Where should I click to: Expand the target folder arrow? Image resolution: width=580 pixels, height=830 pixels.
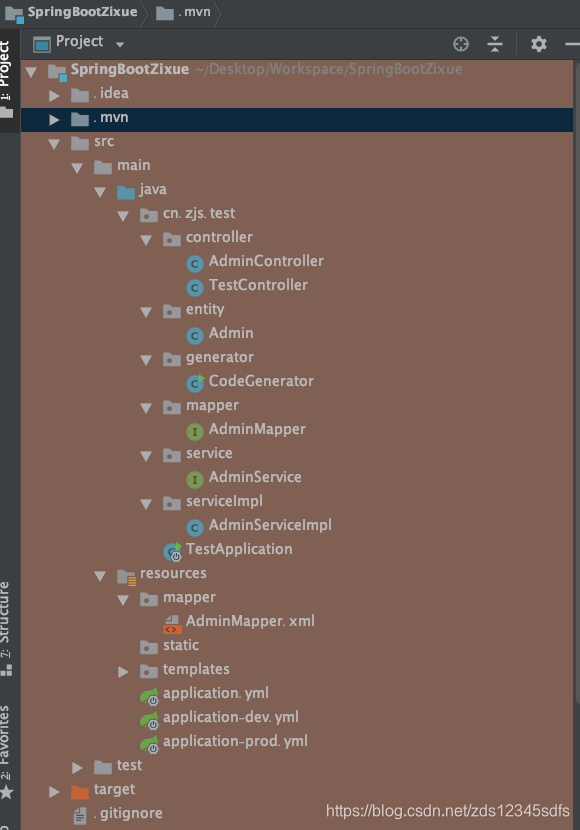(54, 792)
